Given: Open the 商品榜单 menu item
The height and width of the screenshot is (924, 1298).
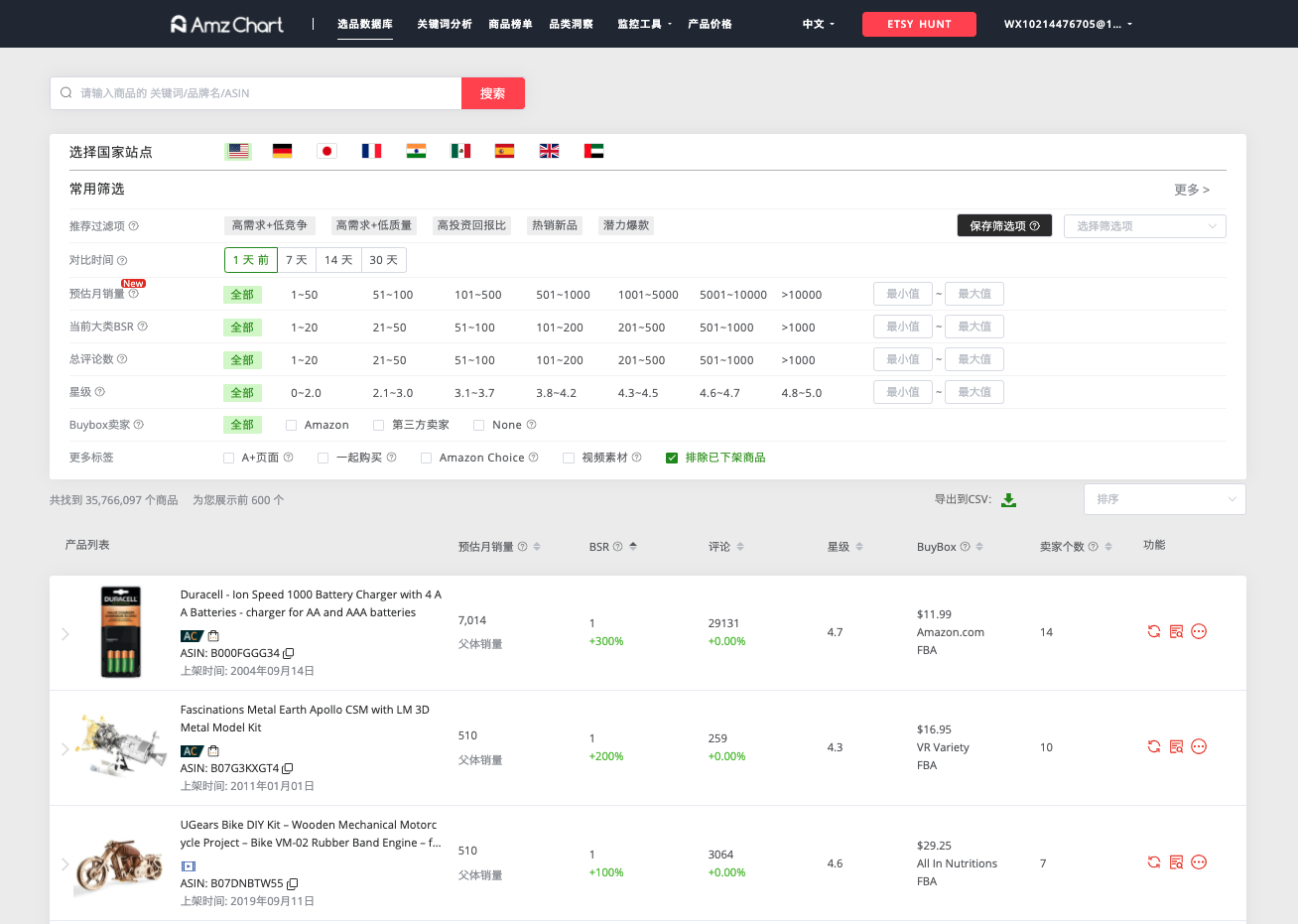Looking at the screenshot, I should coord(510,24).
